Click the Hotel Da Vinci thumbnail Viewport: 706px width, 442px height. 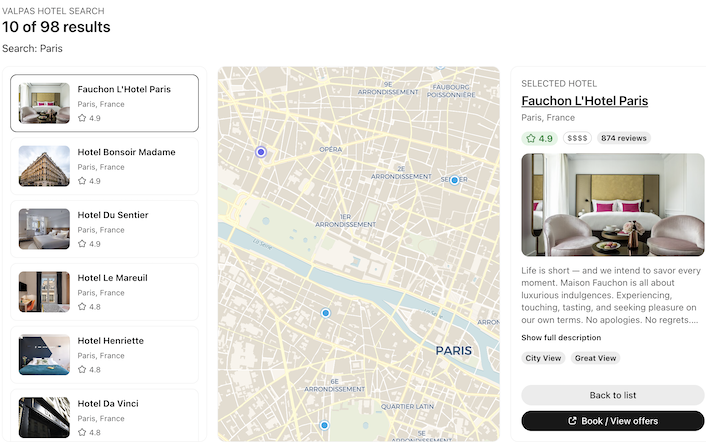[x=44, y=417]
